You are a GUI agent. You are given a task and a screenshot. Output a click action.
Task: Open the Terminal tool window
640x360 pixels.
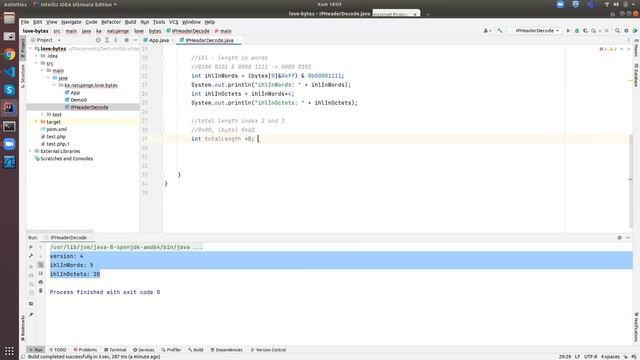tap(115, 350)
